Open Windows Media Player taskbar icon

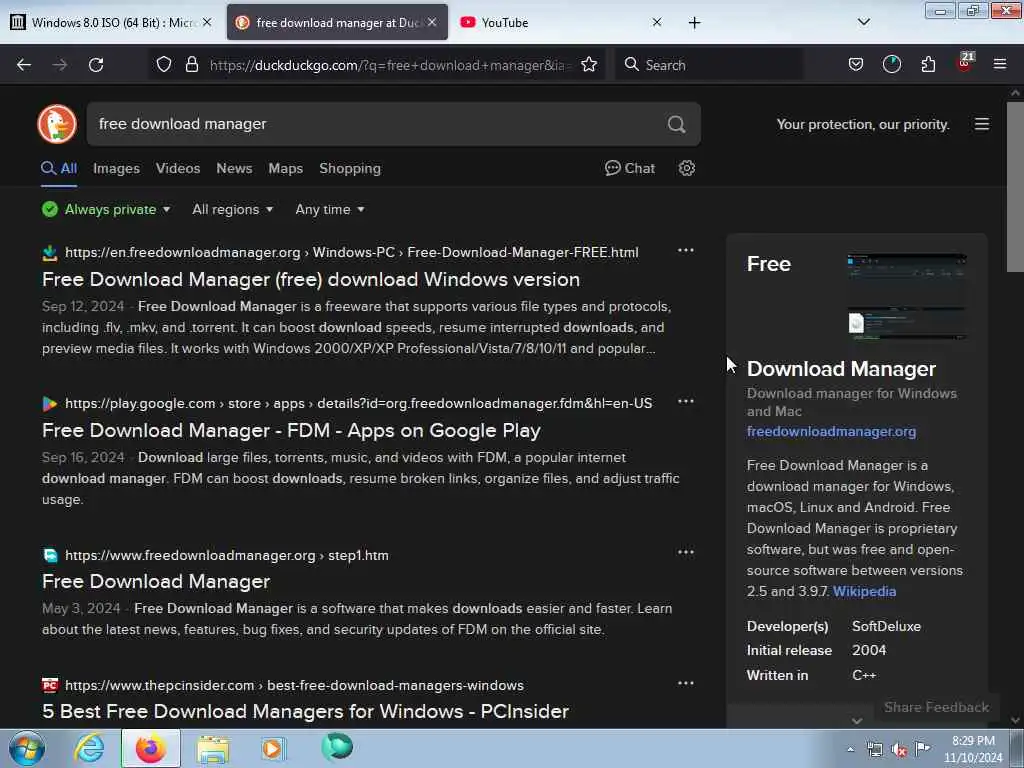(274, 748)
